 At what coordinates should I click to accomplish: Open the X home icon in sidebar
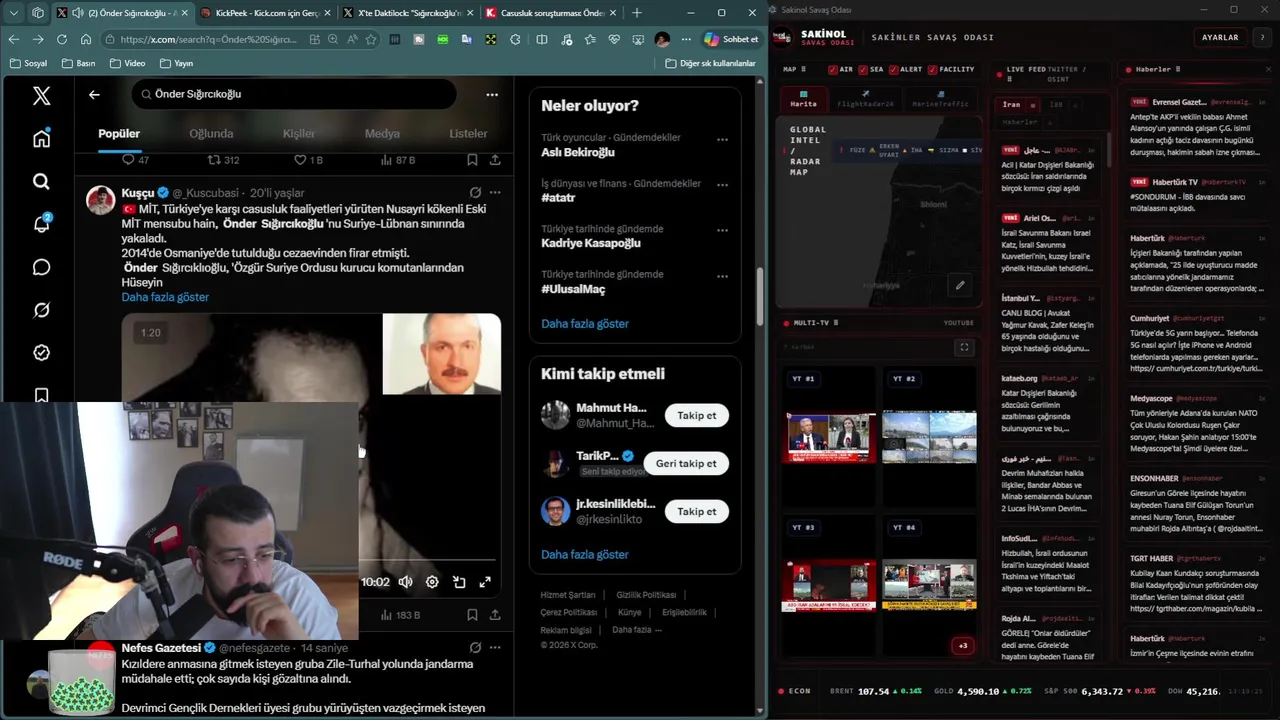41,139
